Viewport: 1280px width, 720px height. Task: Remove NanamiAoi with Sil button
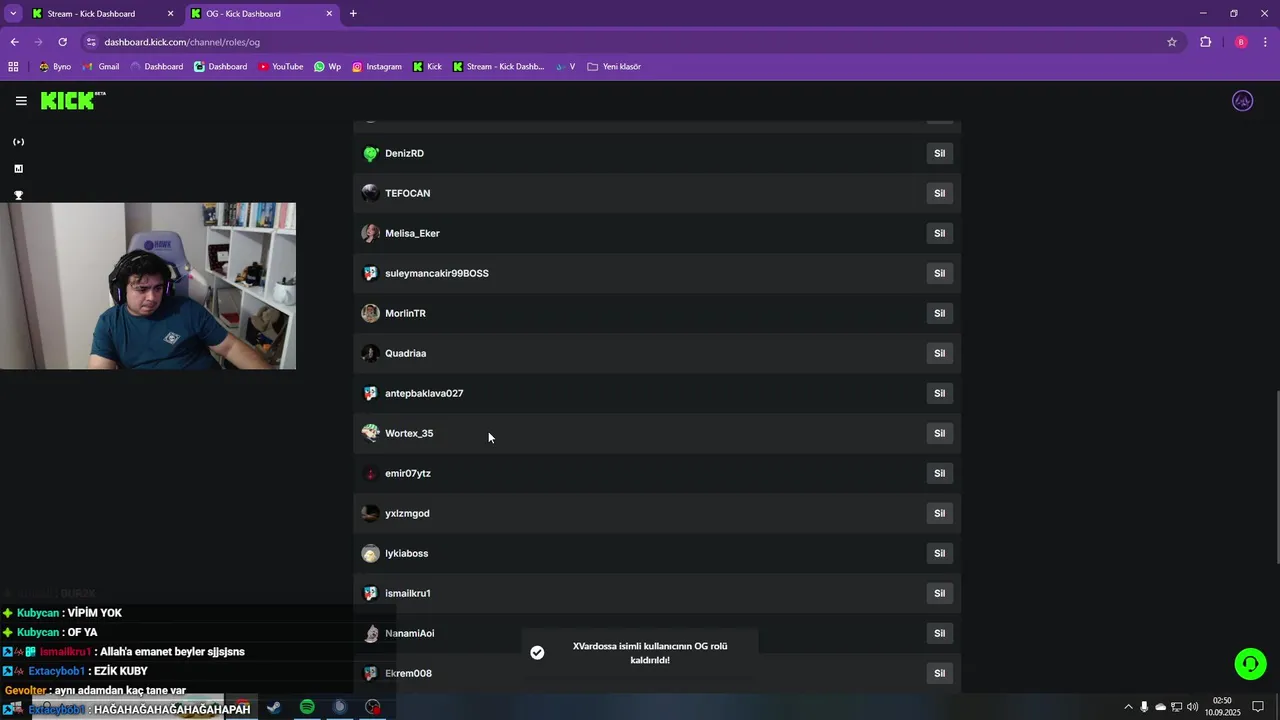[939, 633]
